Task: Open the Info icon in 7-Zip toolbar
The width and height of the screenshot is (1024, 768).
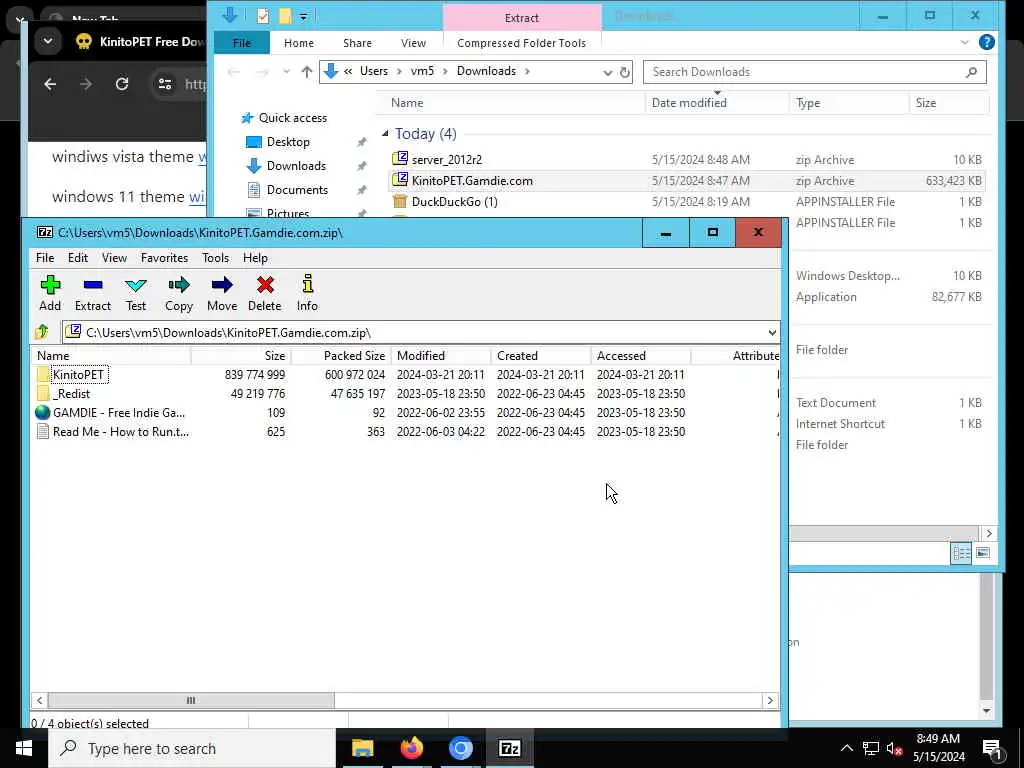Action: pyautogui.click(x=307, y=293)
